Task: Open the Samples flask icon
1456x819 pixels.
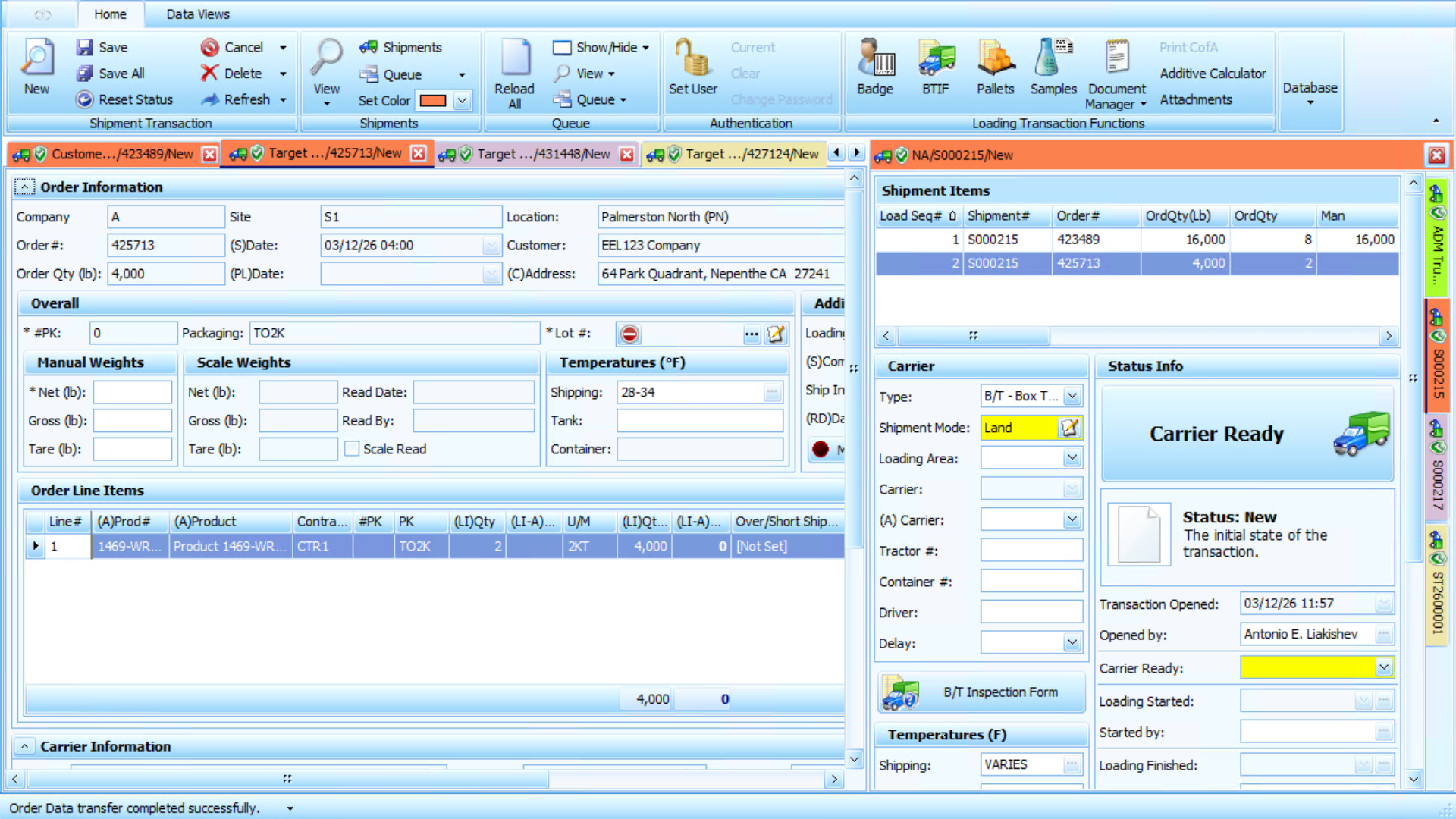Action: 1053,58
